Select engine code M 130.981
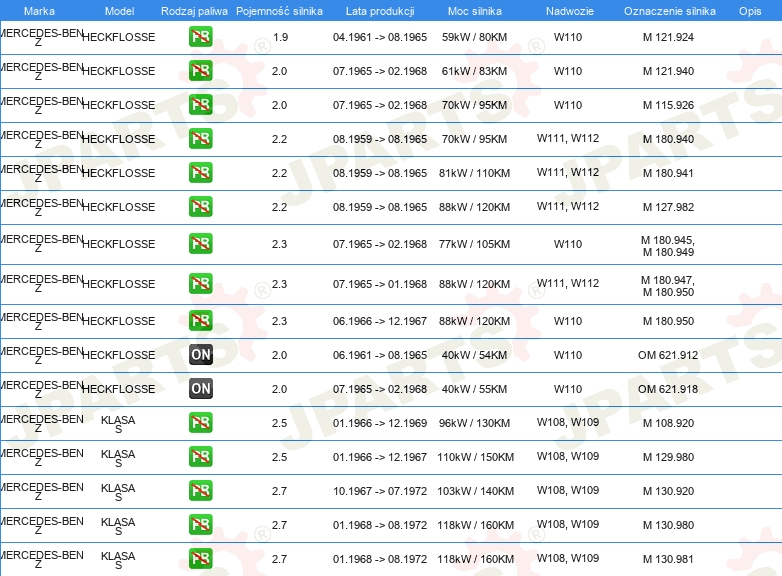 coord(668,559)
